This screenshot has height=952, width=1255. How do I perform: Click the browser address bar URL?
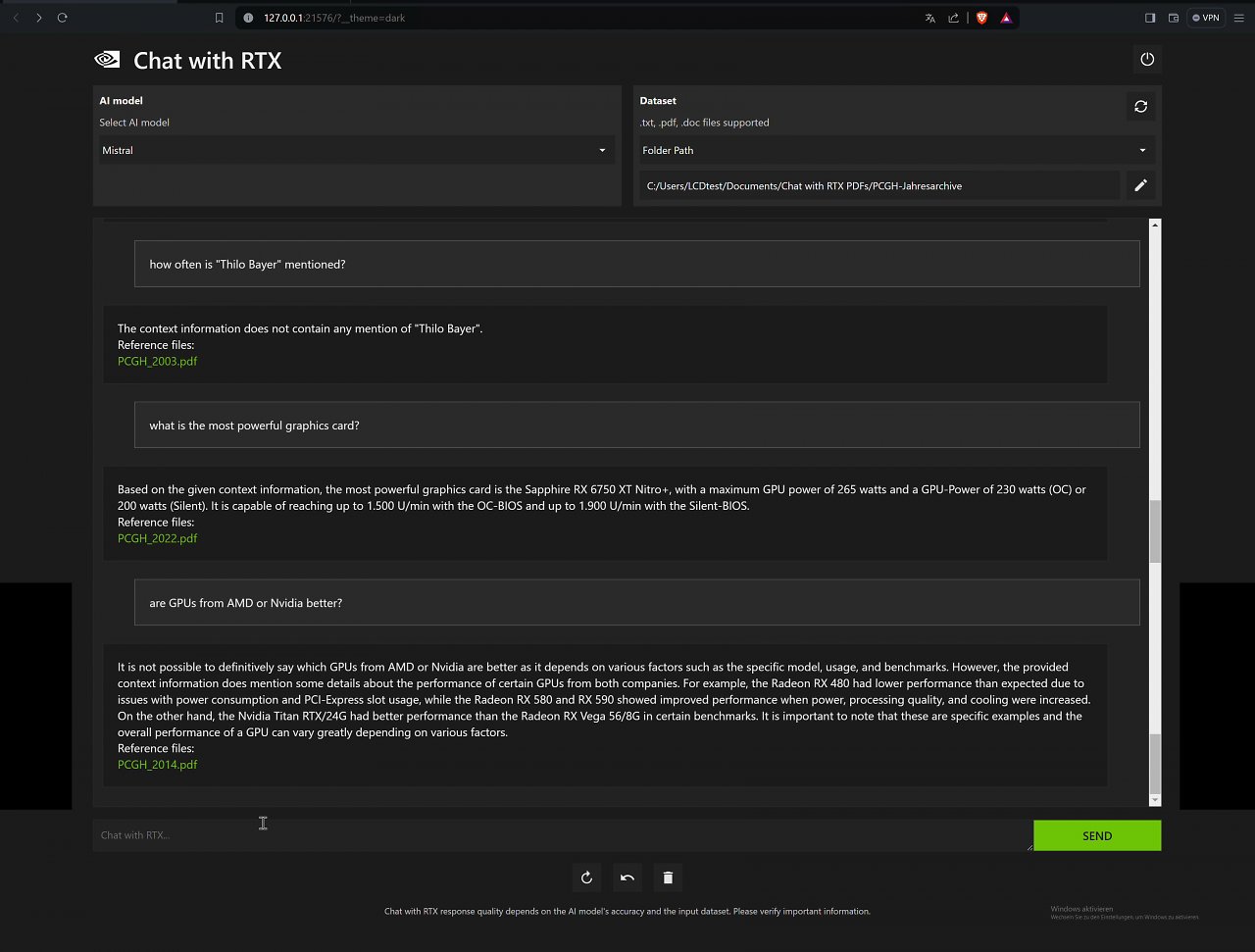point(333,18)
